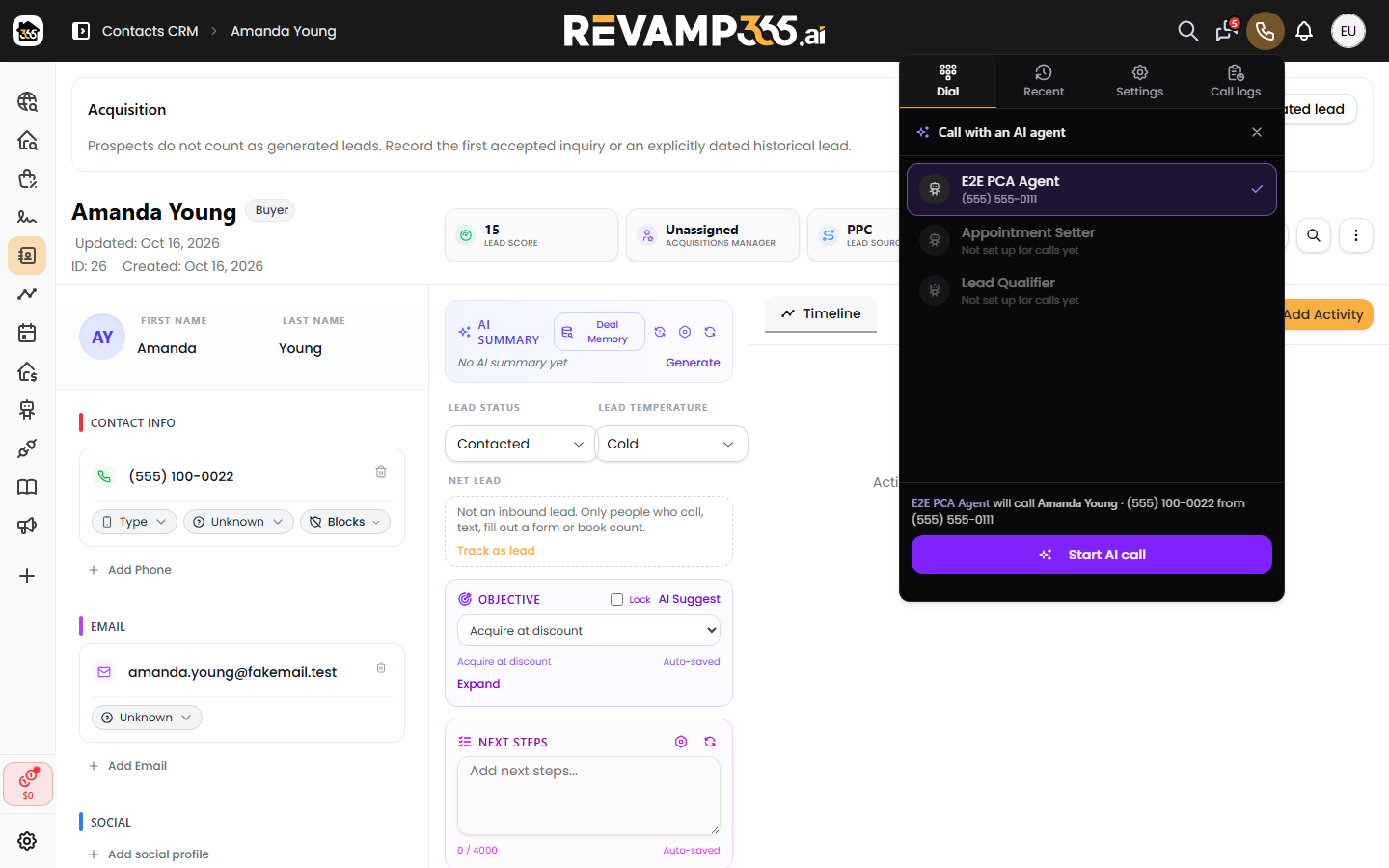The height and width of the screenshot is (868, 1389).
Task: Open the EU user avatar menu
Action: [1348, 31]
